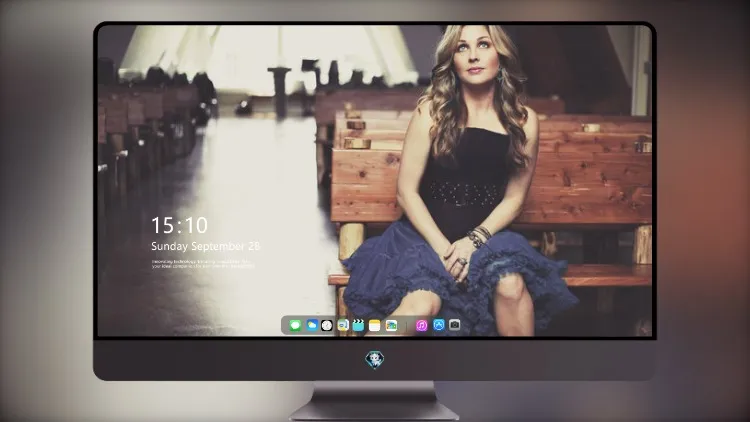Open the blue App Store icon

pyautogui.click(x=438, y=325)
